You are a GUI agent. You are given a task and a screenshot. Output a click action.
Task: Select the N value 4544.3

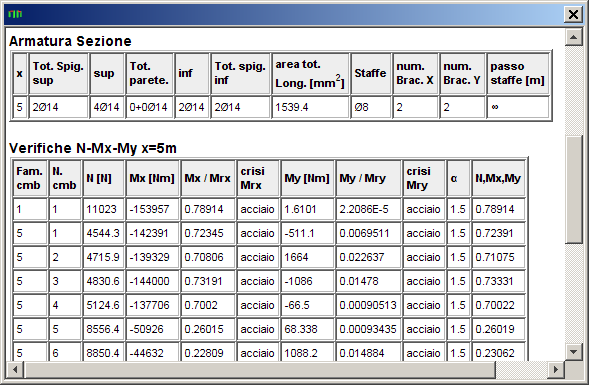coord(103,233)
